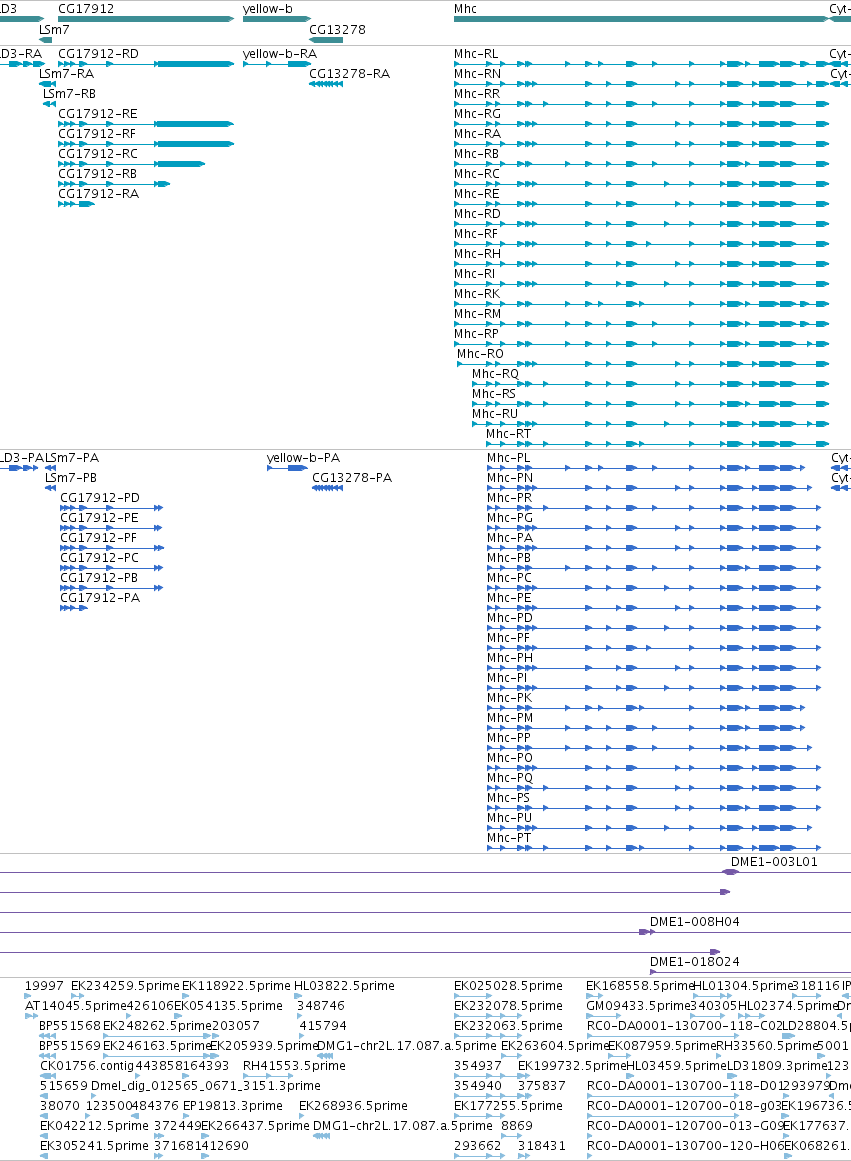Select protein CG17912-PA
851x1161 pixels.
coord(100,598)
